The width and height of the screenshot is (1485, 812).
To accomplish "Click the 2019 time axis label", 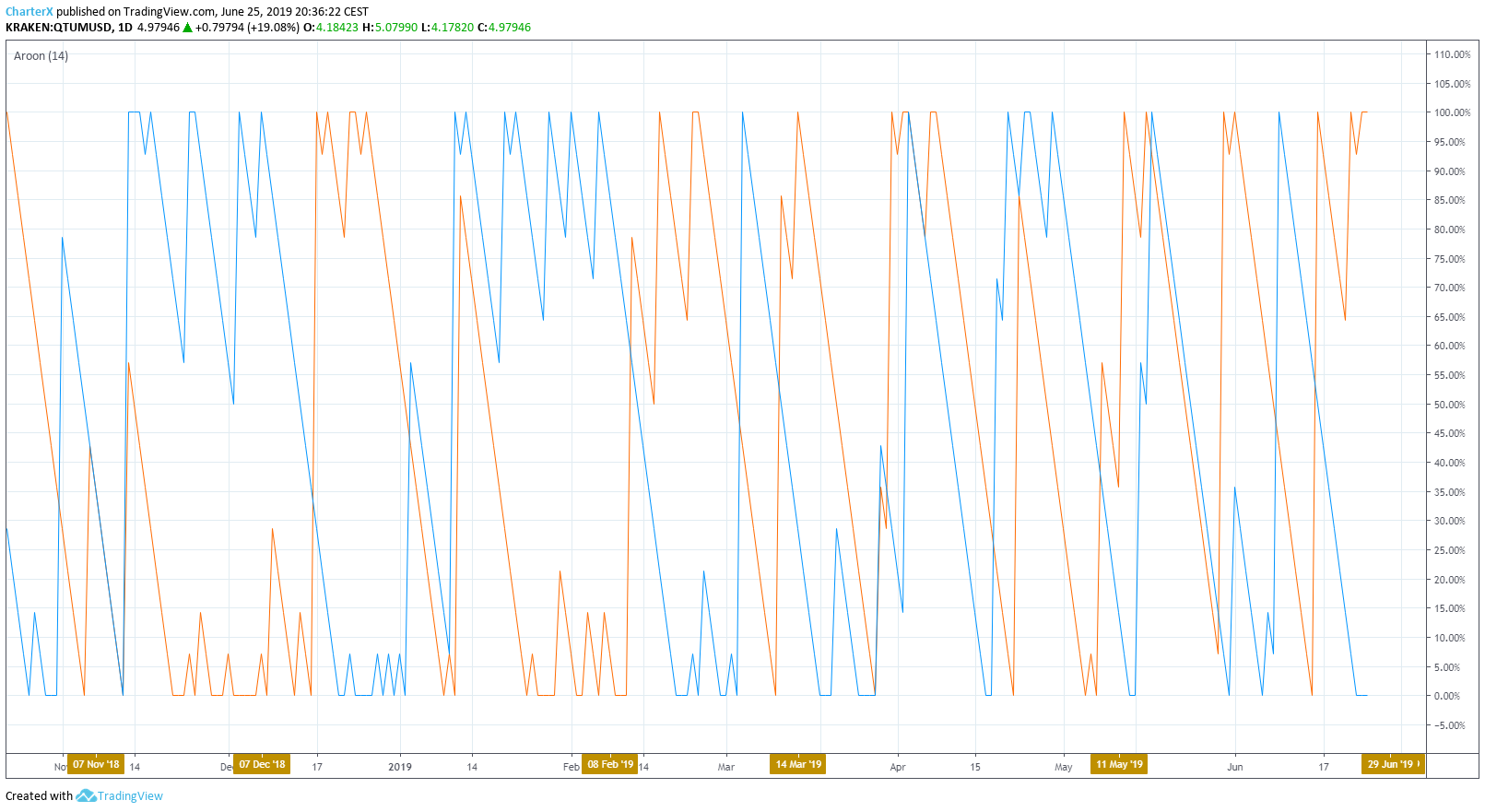I will 400,767.
